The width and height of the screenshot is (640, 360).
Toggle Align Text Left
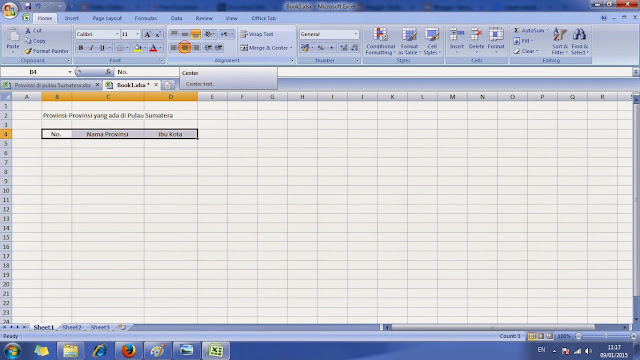point(174,48)
